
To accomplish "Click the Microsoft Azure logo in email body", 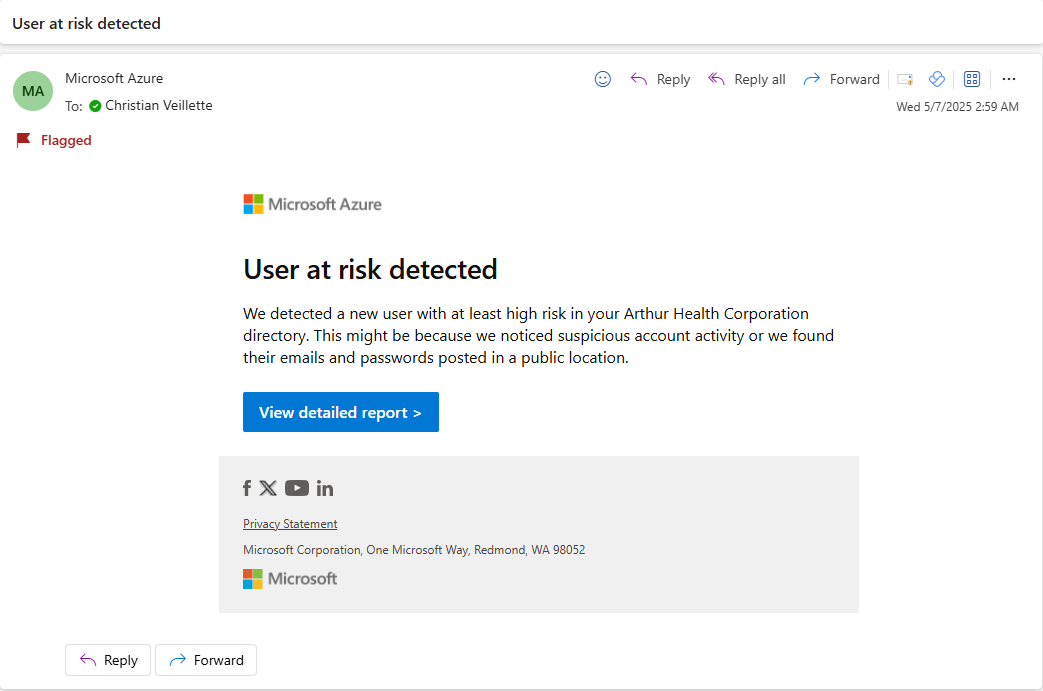I will click(312, 204).
